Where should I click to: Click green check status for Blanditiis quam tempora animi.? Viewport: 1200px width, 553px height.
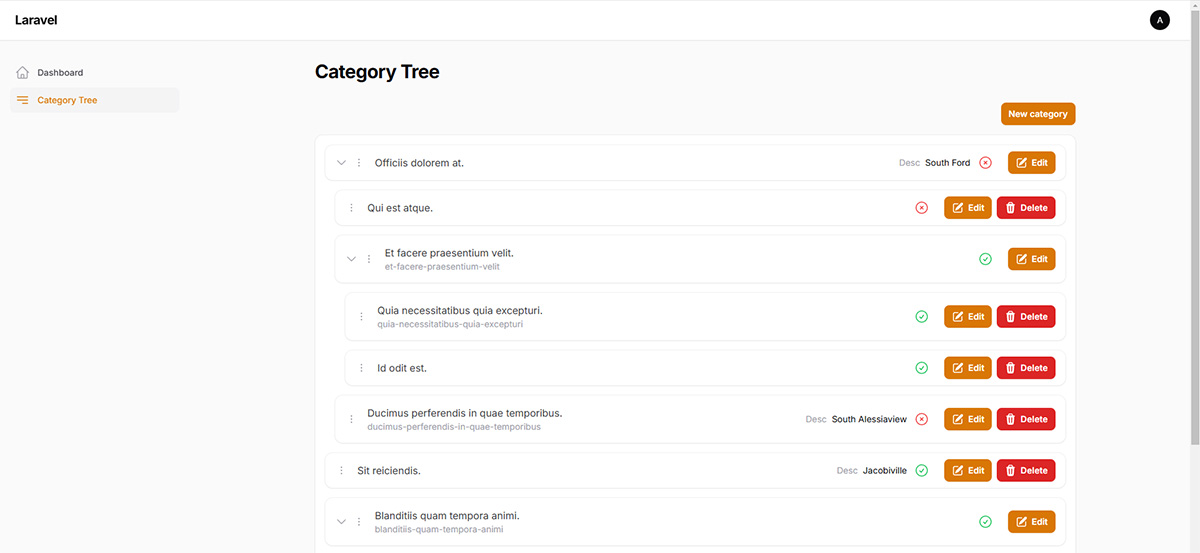[985, 522]
